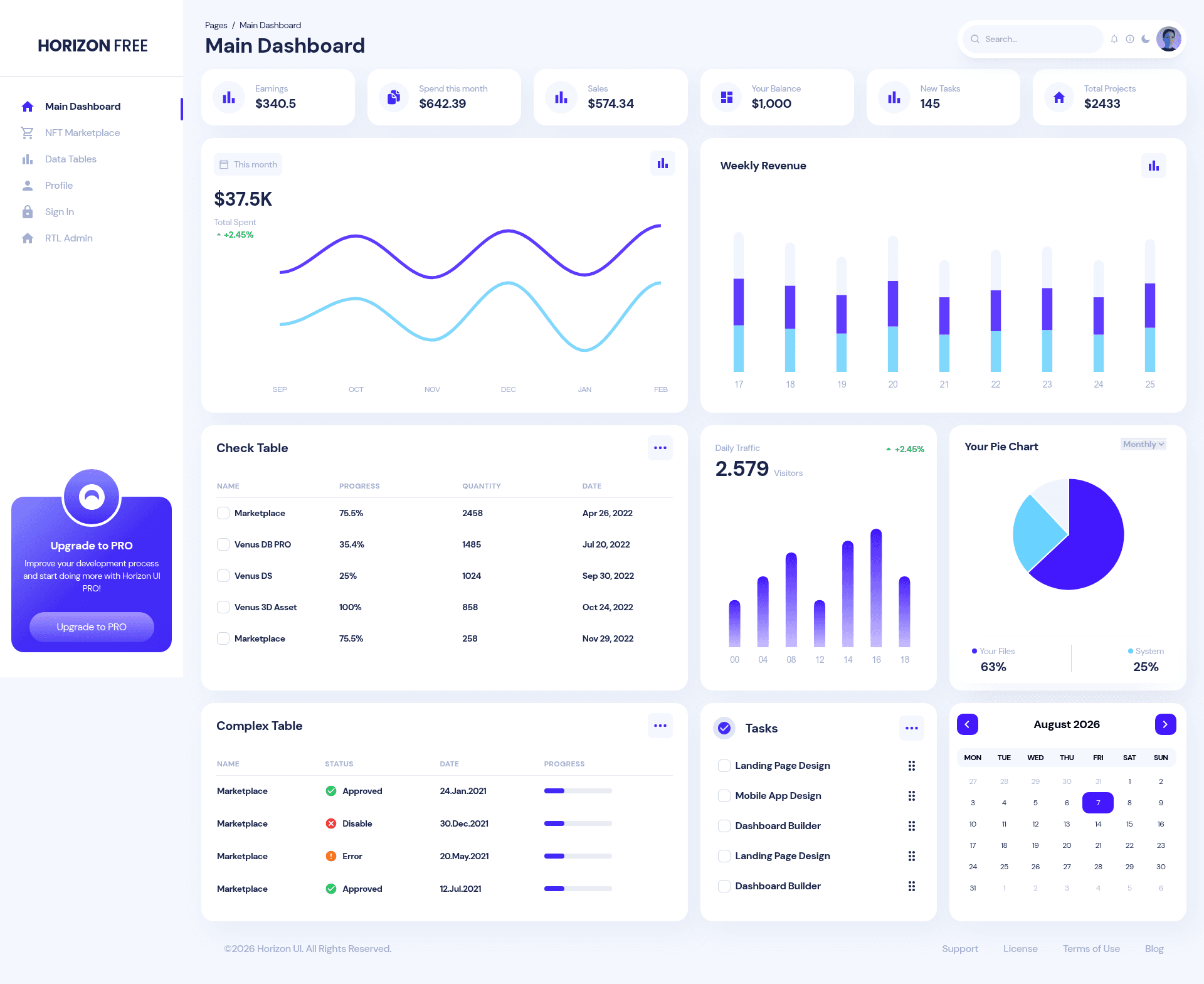Check the Venus 3D Asset row checkbox
1204x984 pixels.
[223, 607]
